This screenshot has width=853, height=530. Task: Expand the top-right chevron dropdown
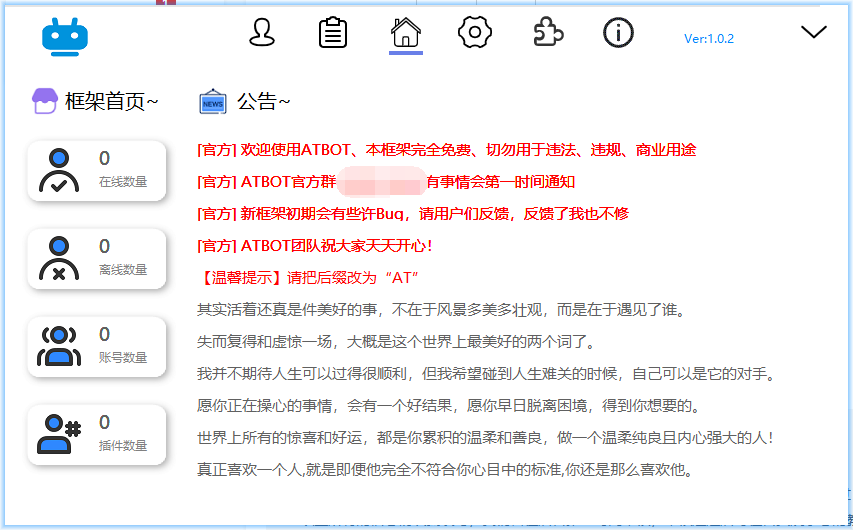pyautogui.click(x=814, y=32)
